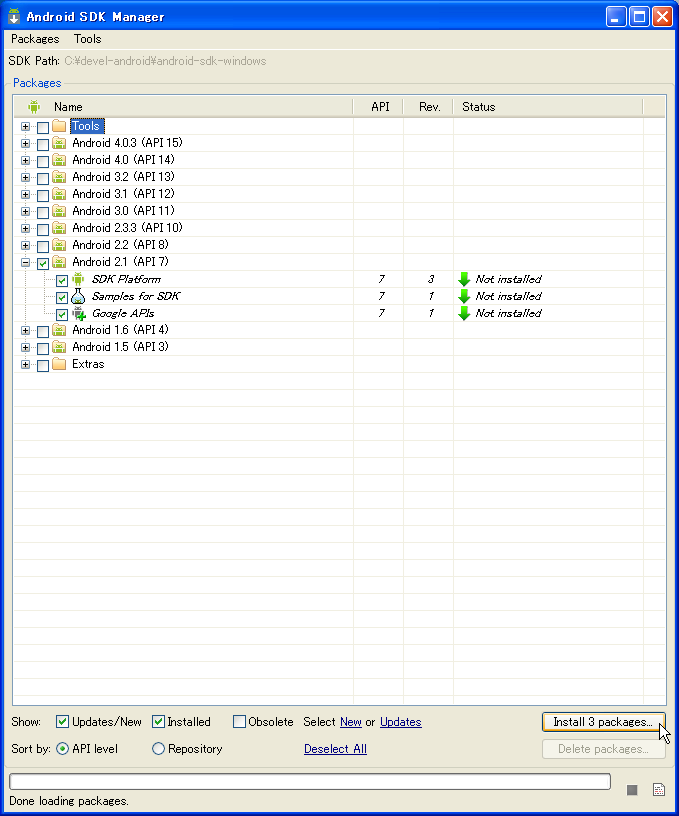
Task: Expand the Android 3.1 (API 12) node
Action: point(25,194)
